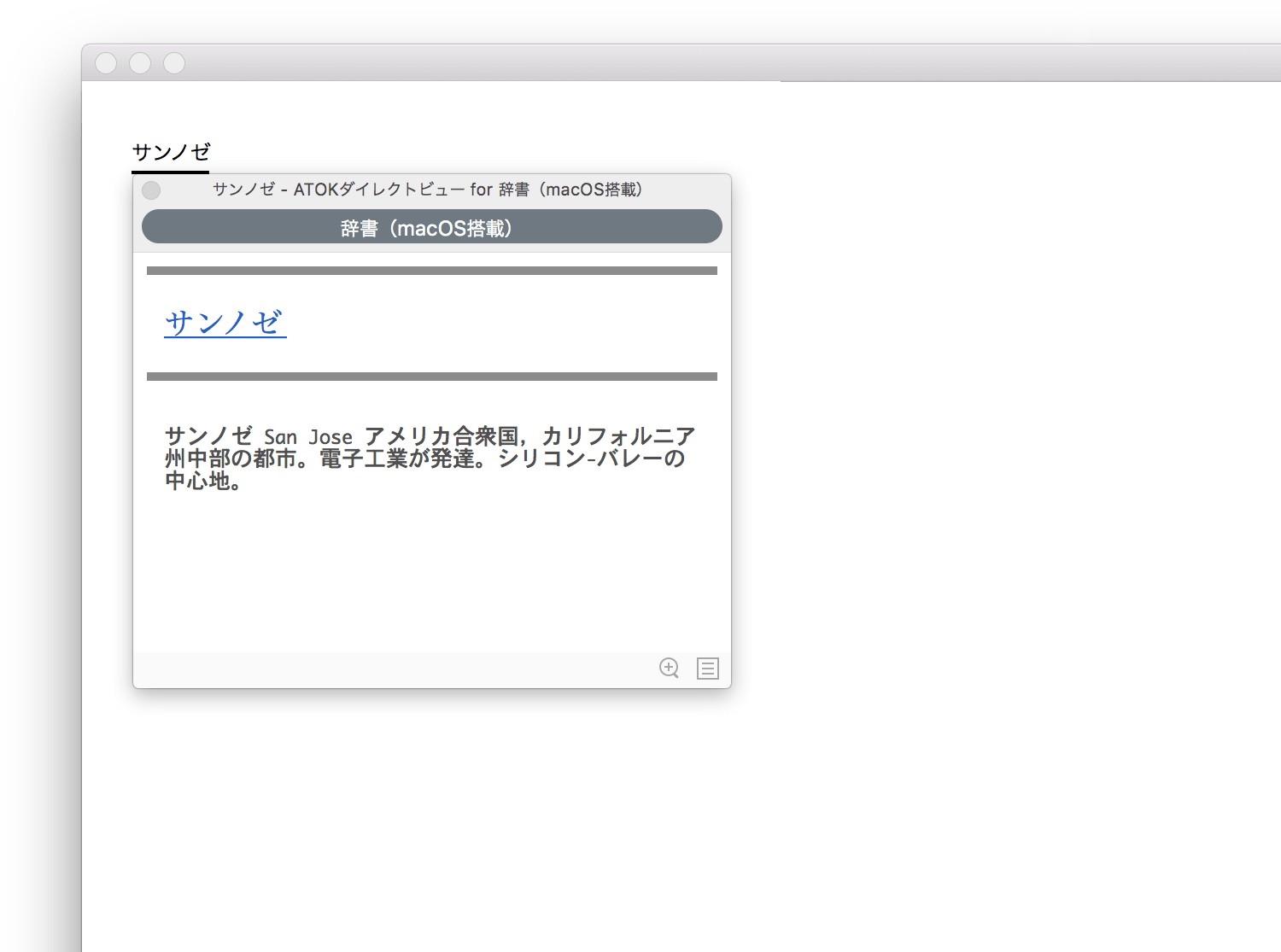
Task: Click the underlined サンノゼ text in the document
Action: (171, 152)
